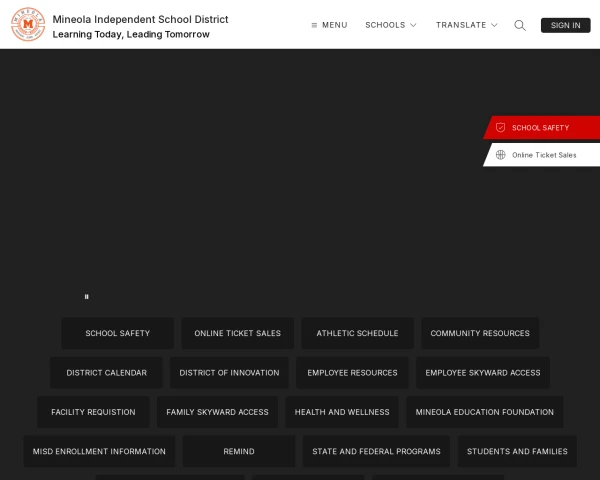This screenshot has width=600, height=480.
Task: Click the shield icon on School Safety banner
Action: (x=501, y=127)
